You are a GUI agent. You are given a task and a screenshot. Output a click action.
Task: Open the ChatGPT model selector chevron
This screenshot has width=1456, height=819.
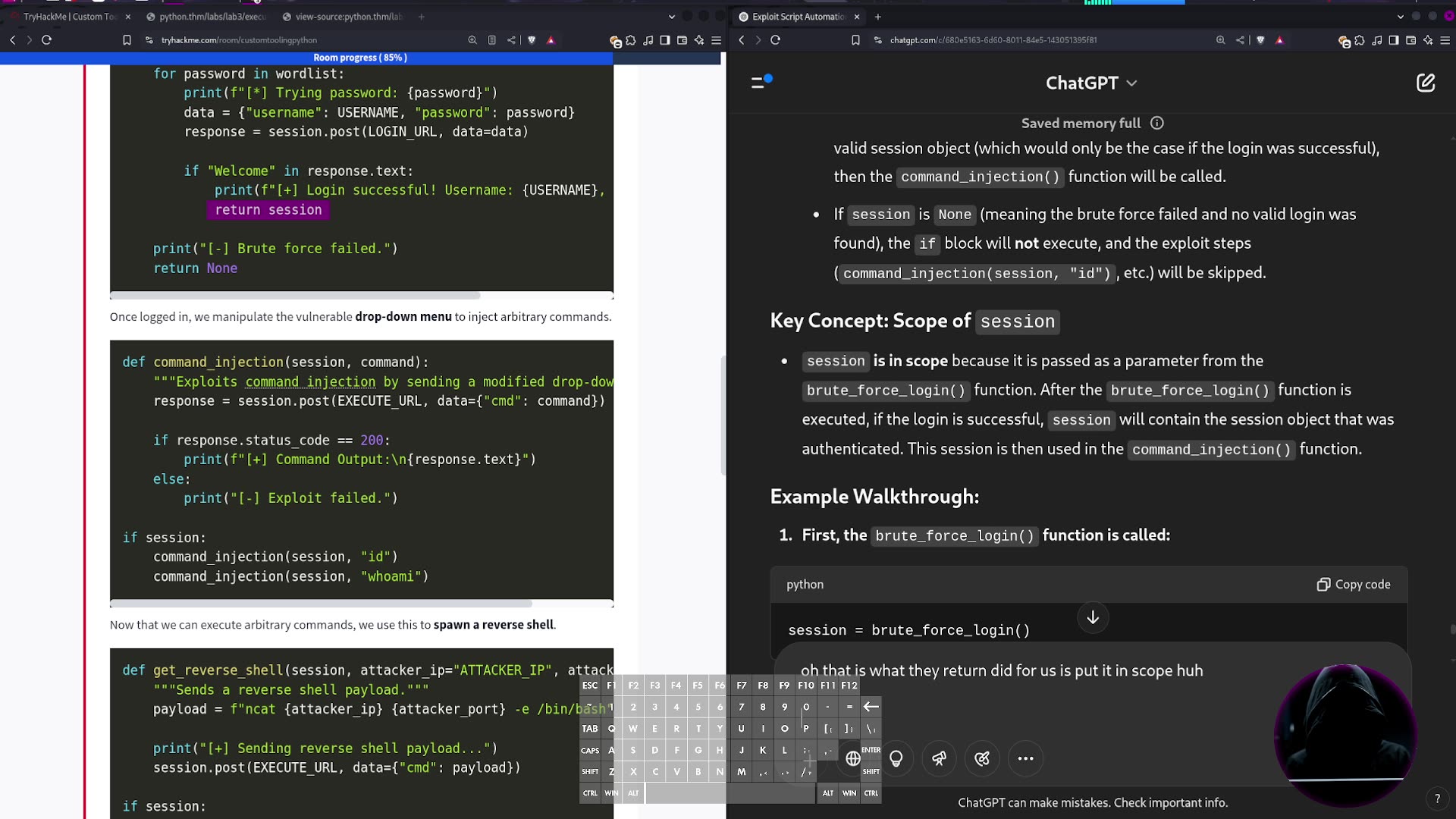coord(1131,83)
